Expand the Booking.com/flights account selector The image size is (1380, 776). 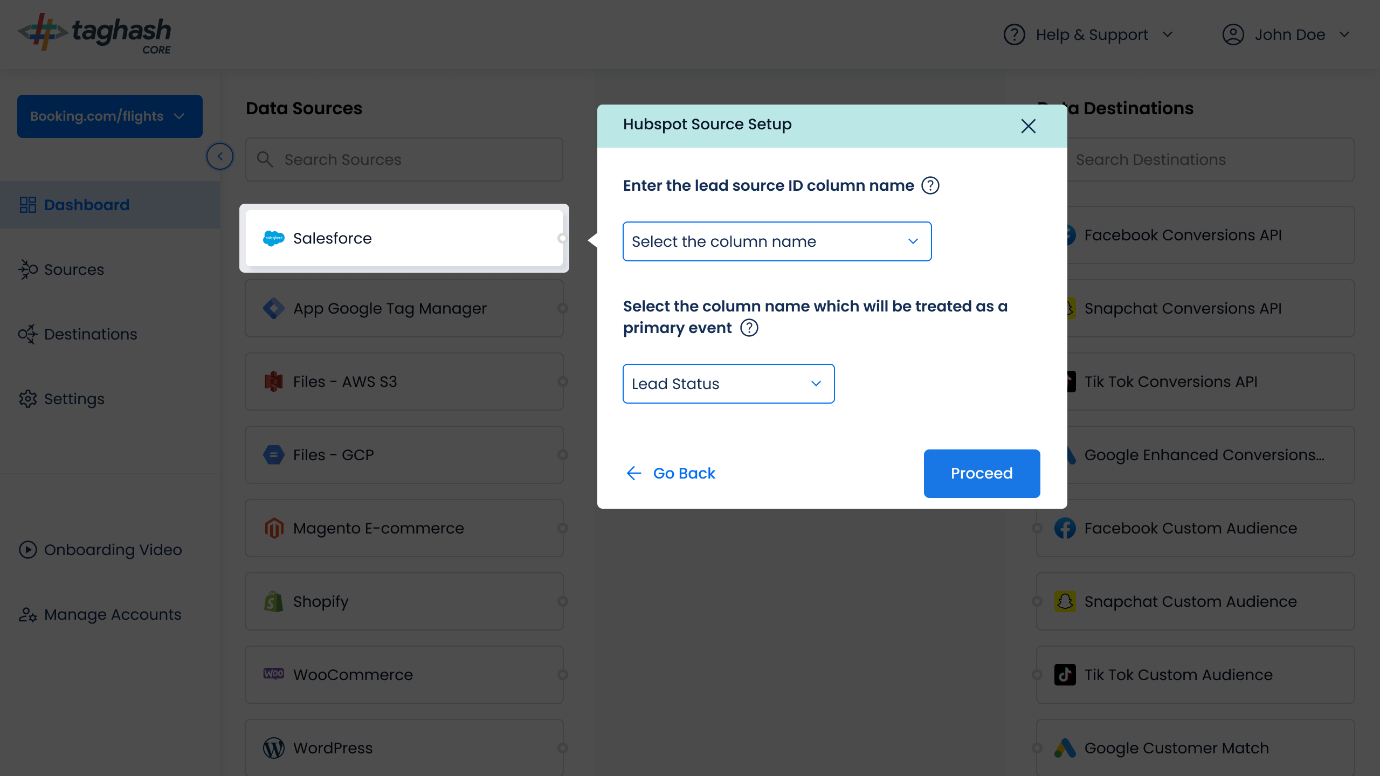click(110, 116)
